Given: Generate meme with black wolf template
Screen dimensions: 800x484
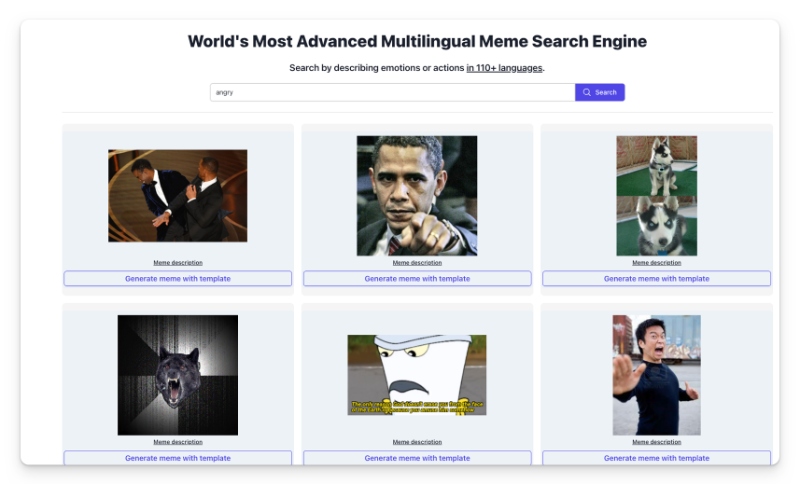Looking at the screenshot, I should 178,457.
